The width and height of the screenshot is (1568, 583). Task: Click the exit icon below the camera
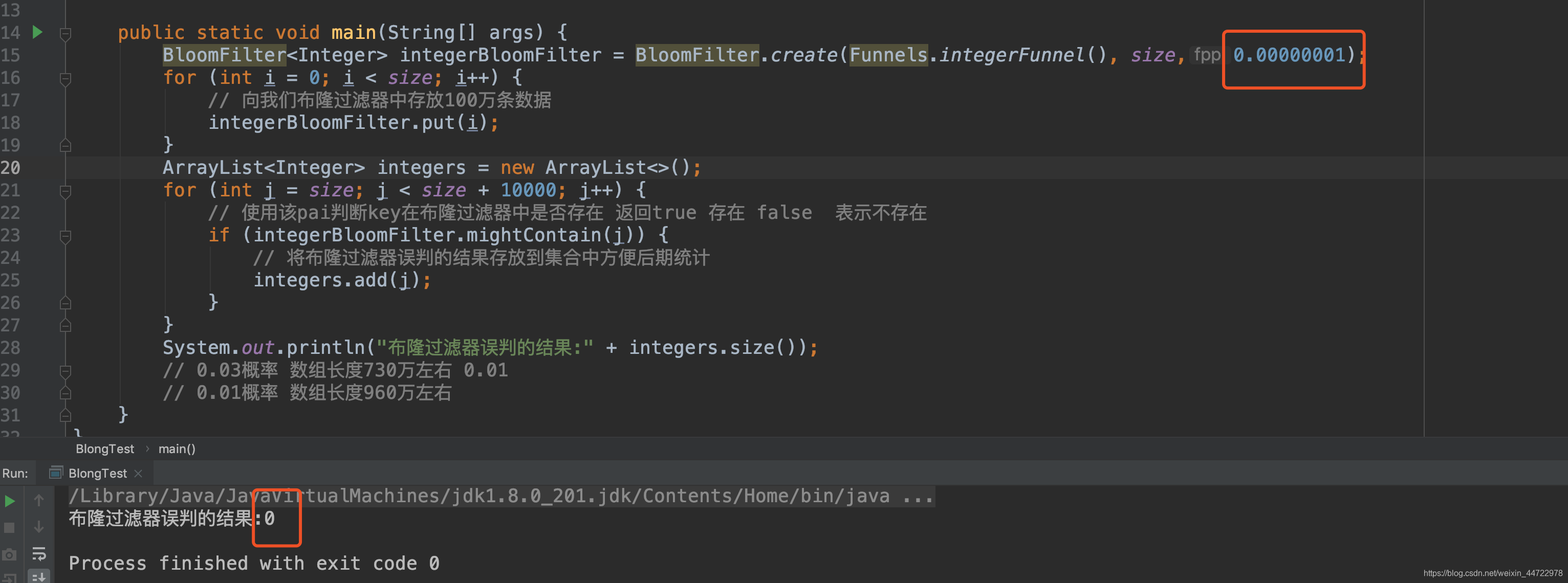[x=10, y=577]
